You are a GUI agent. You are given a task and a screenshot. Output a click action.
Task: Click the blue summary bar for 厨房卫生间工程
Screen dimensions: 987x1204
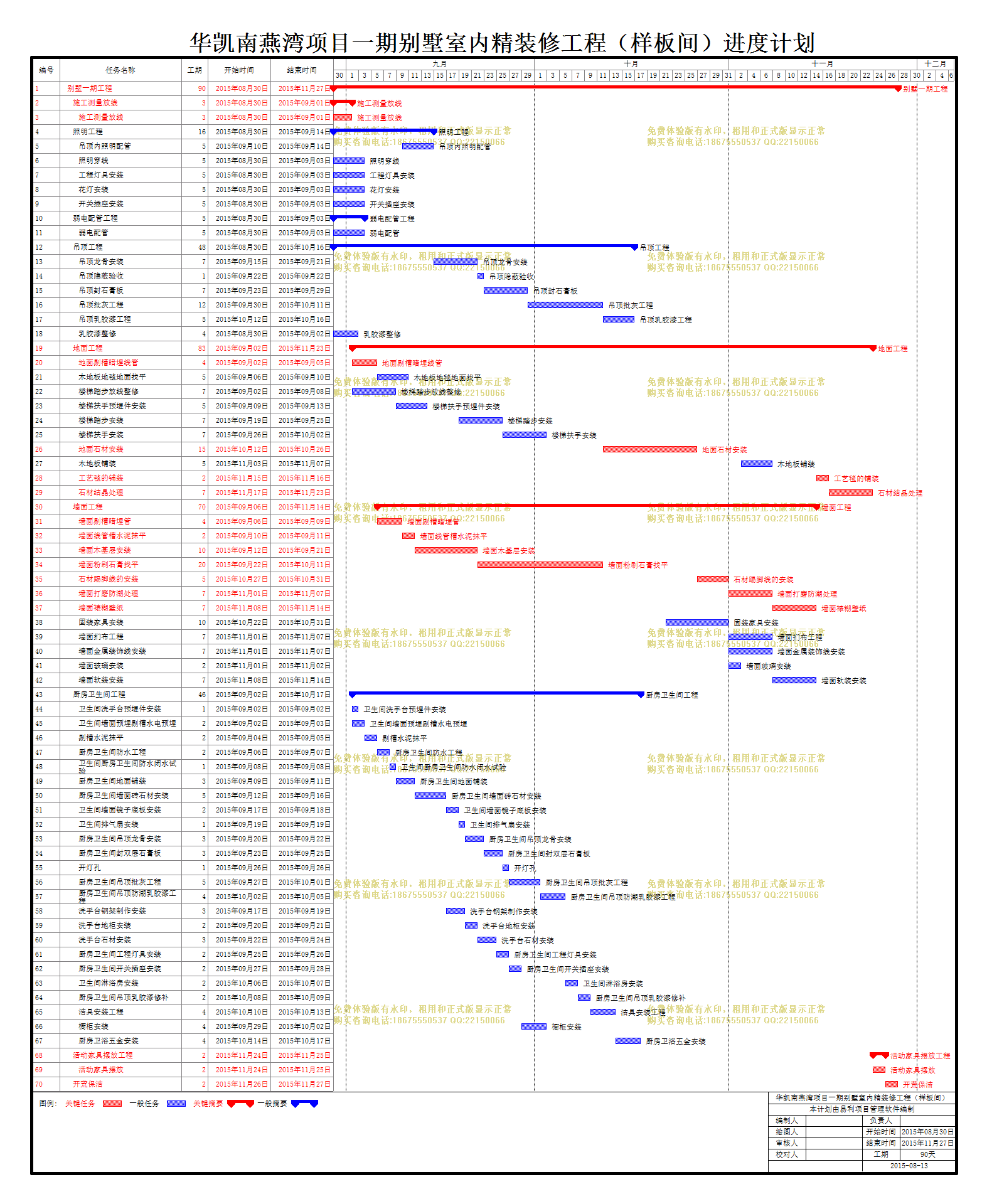[496, 694]
